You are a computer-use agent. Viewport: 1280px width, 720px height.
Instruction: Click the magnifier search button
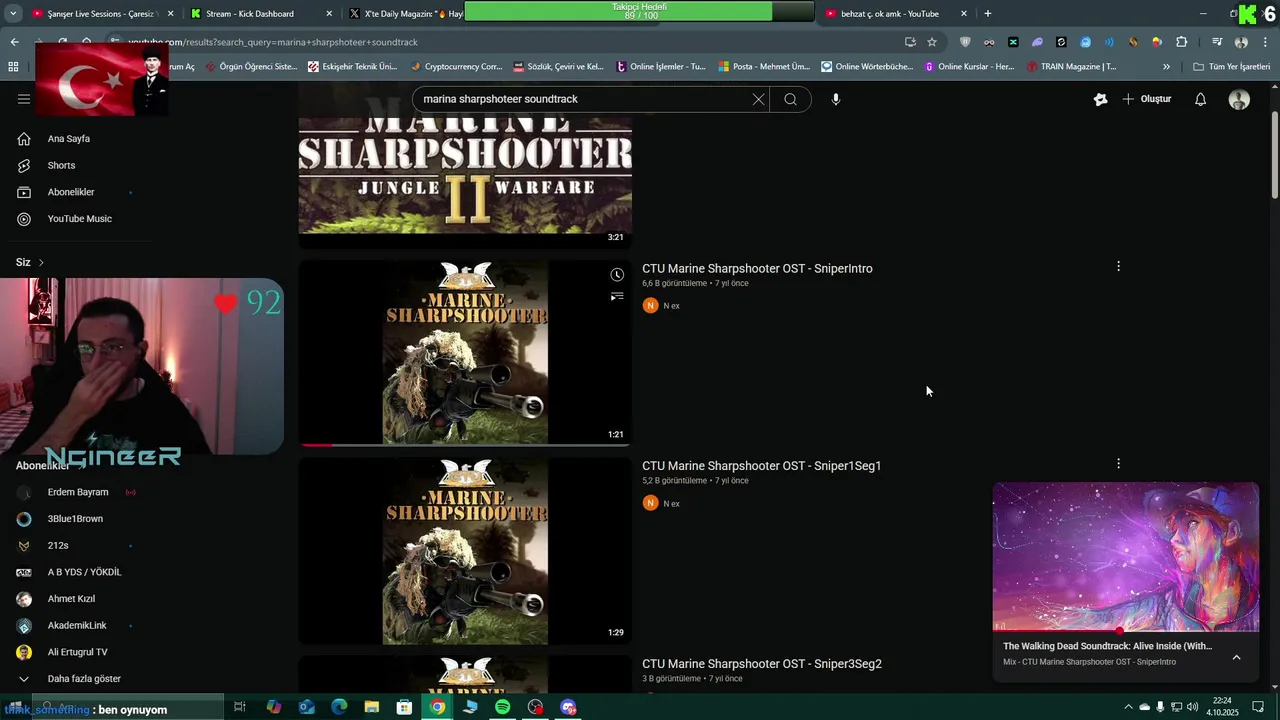click(790, 99)
